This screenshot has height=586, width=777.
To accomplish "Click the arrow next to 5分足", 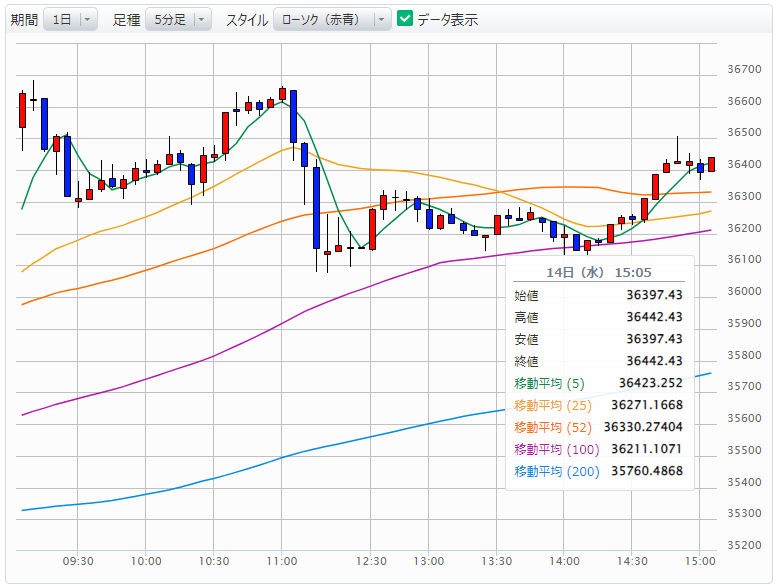I will (202, 20).
